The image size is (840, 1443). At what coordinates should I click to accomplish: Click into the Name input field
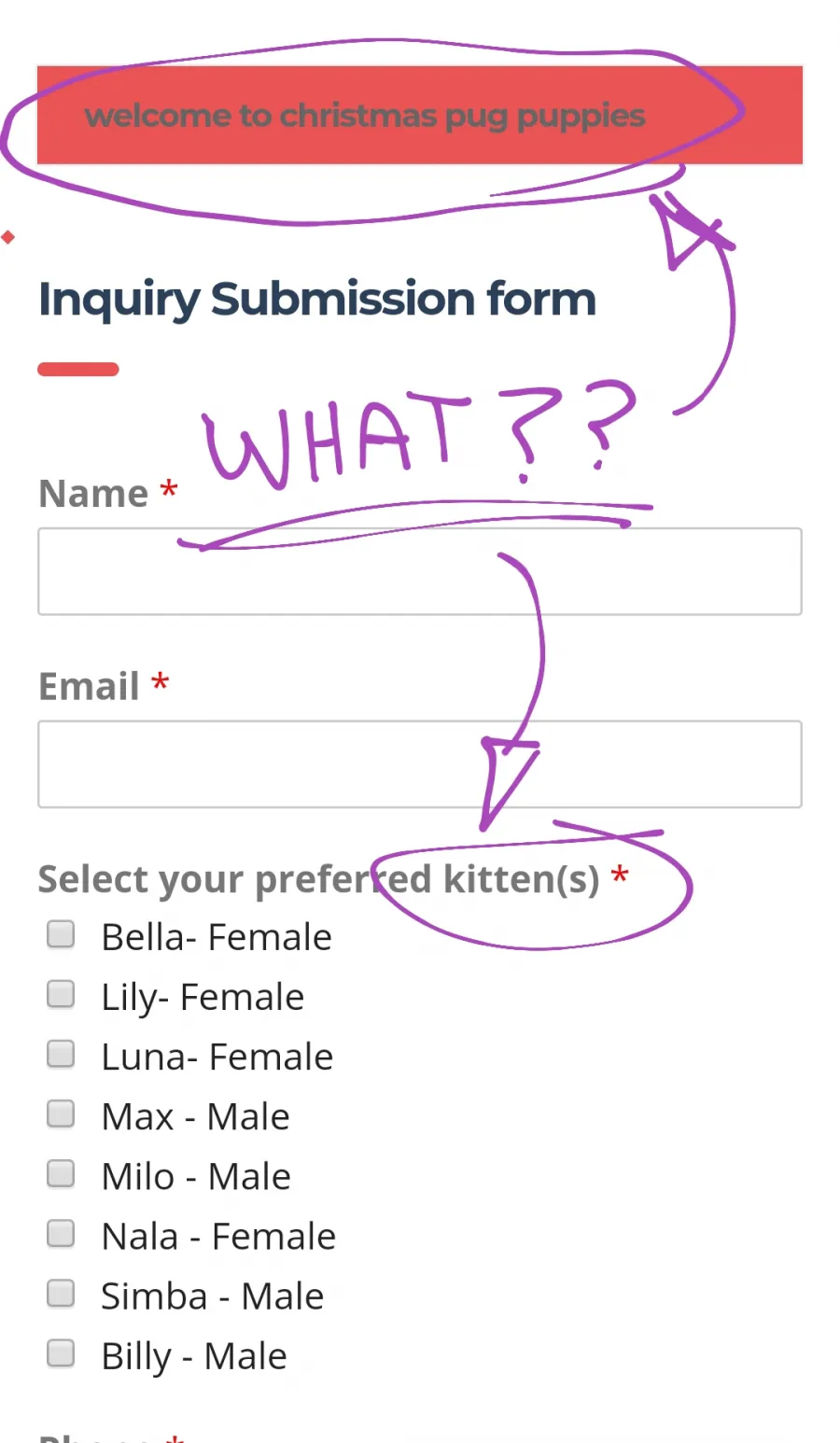click(x=420, y=571)
